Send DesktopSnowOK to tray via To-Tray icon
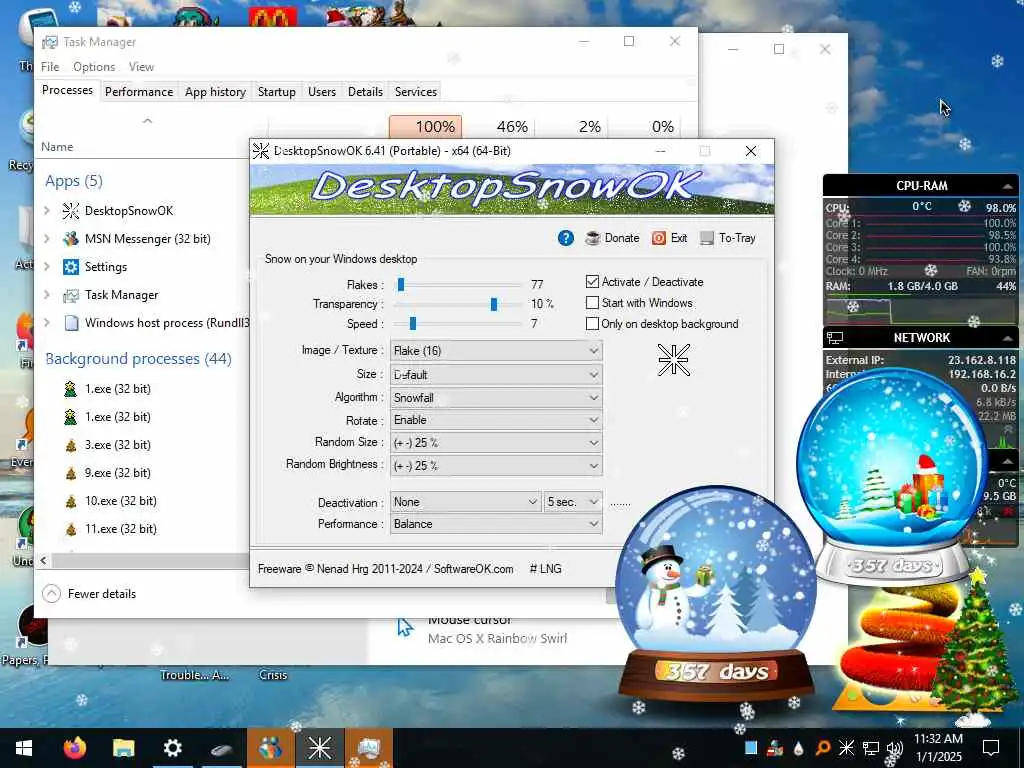This screenshot has height=768, width=1024. pos(707,238)
